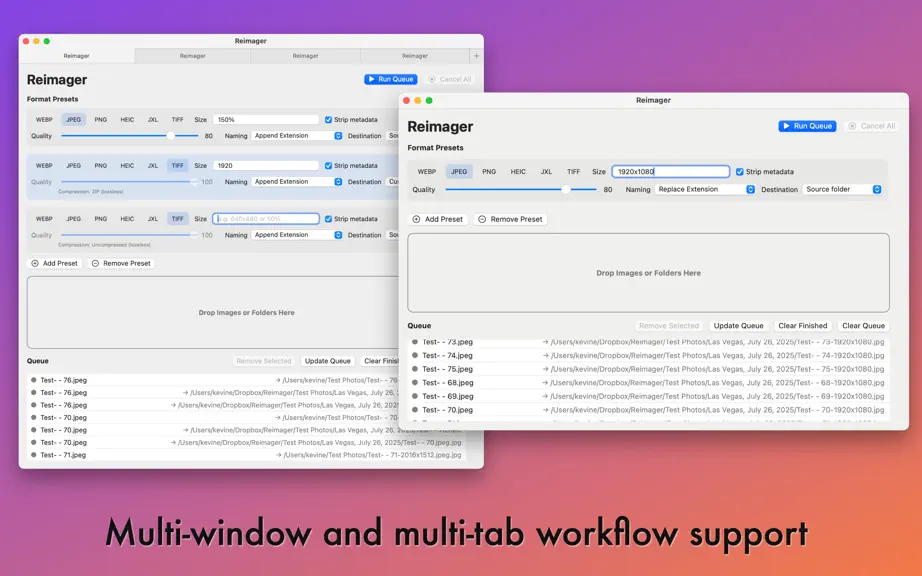Select WEBP format in the front window
922x576 pixels.
[427, 172]
